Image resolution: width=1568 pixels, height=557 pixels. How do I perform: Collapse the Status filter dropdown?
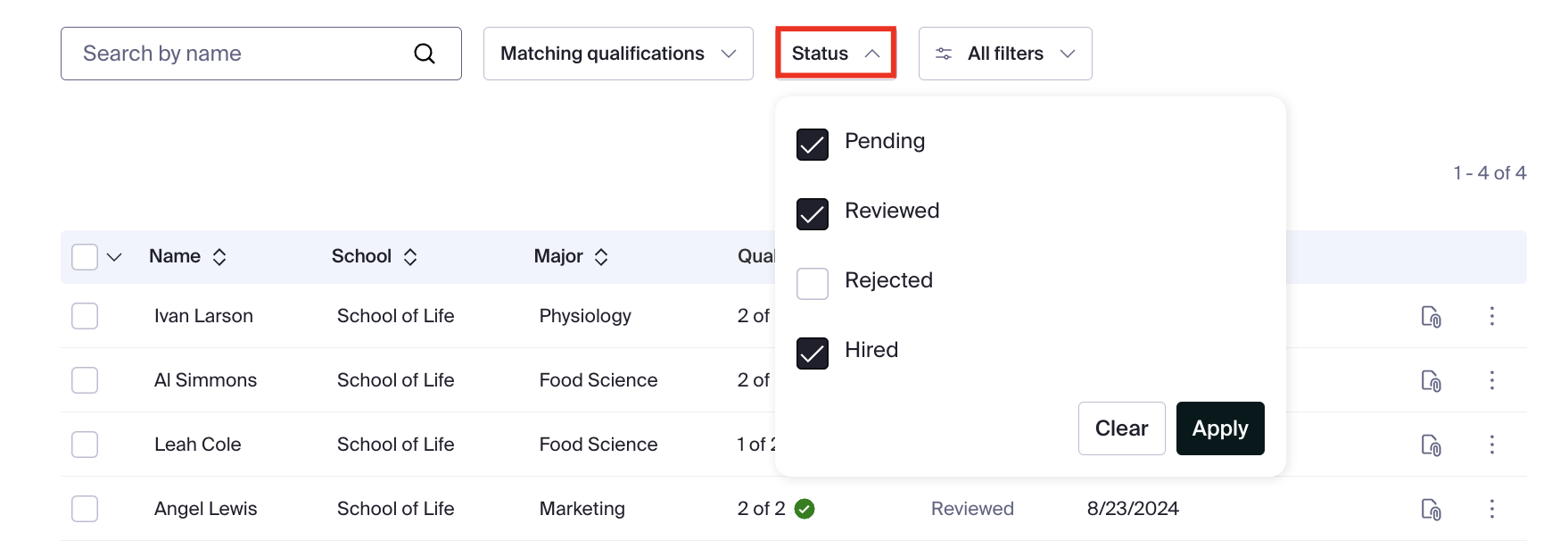click(x=836, y=54)
